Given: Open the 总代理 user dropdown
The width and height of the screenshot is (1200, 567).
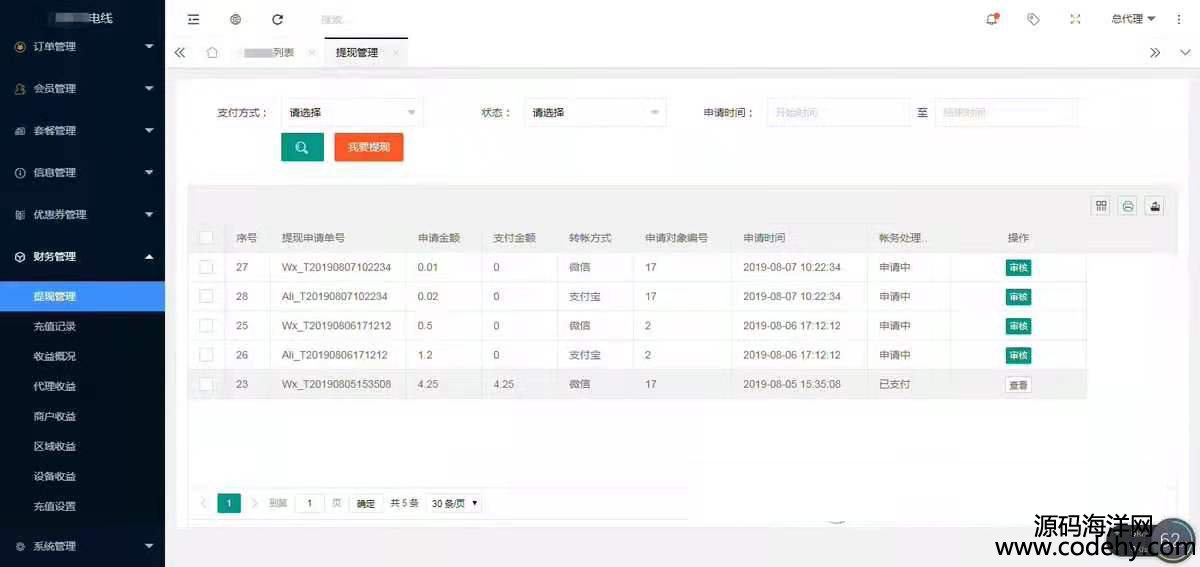Looking at the screenshot, I should (1132, 19).
